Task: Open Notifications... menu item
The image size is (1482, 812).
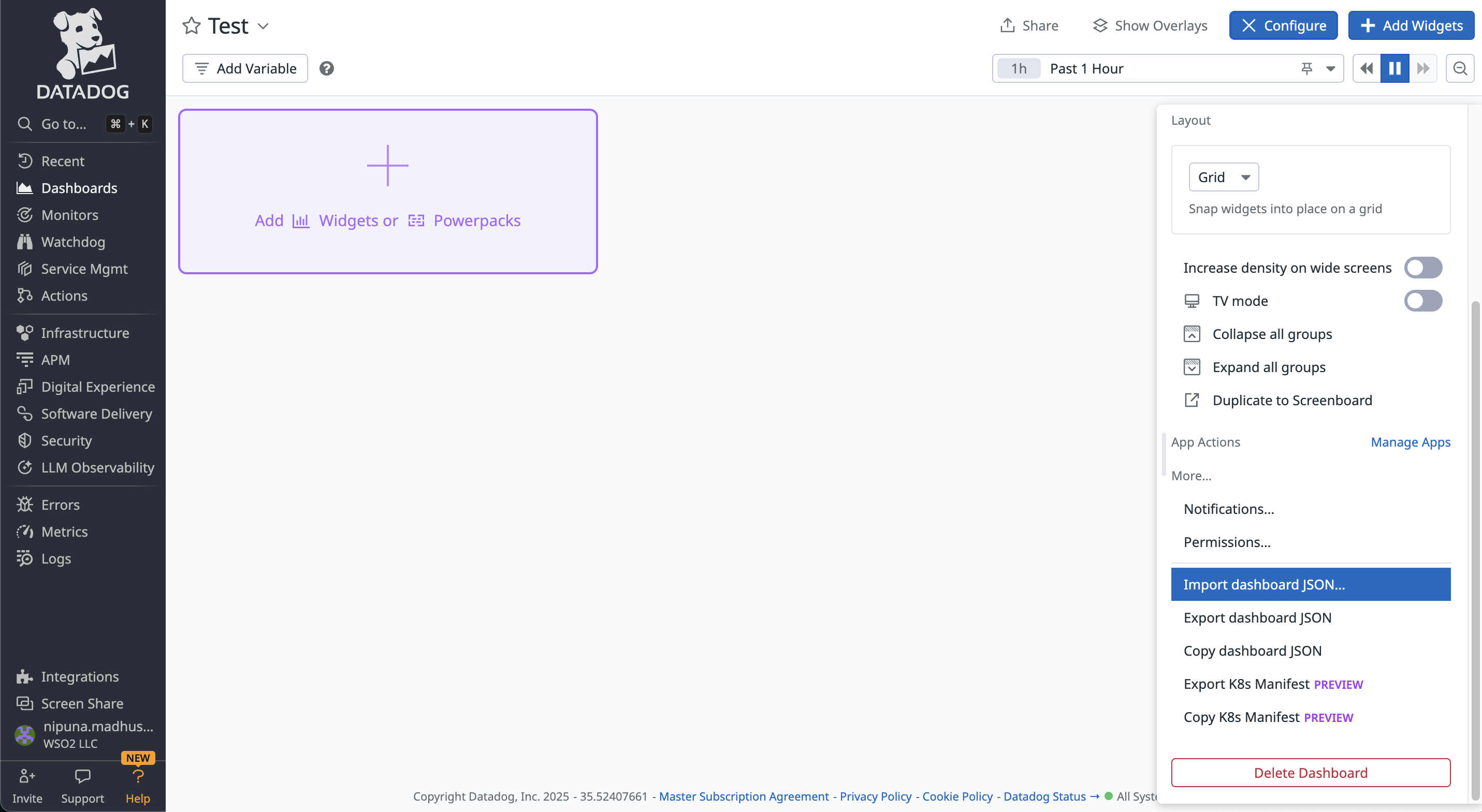Action: 1311,509
